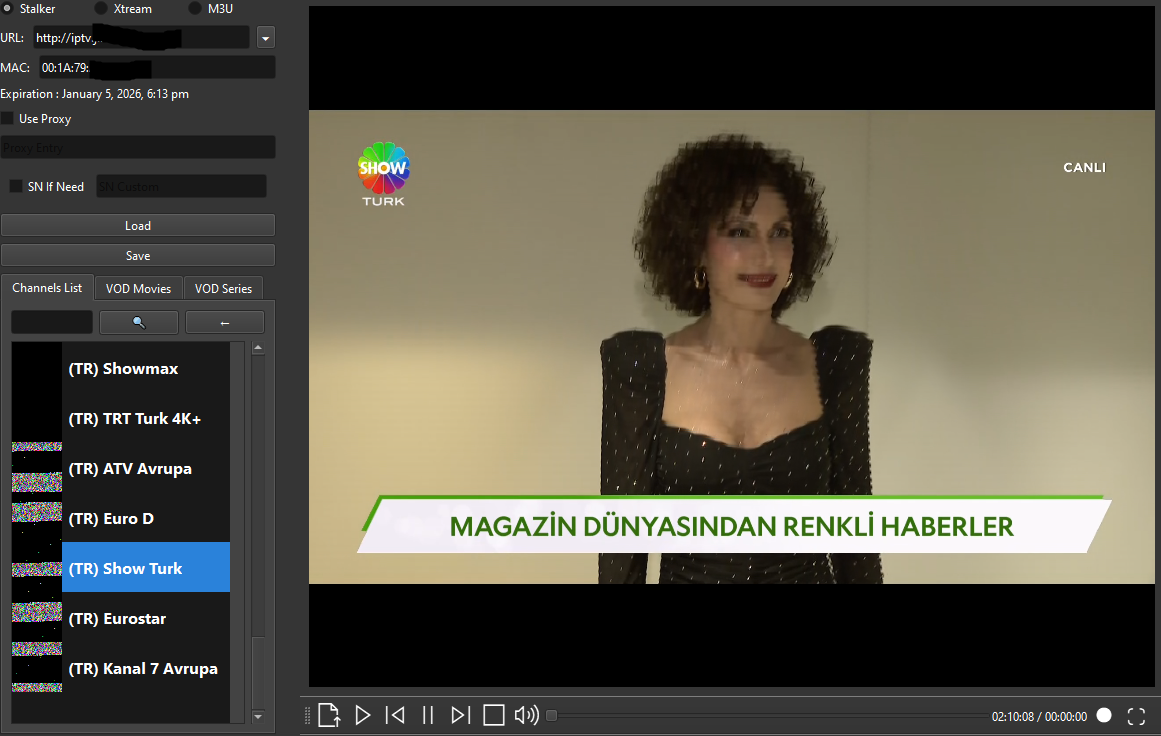Click the white record circle button
The image size is (1161, 736).
(x=1104, y=715)
